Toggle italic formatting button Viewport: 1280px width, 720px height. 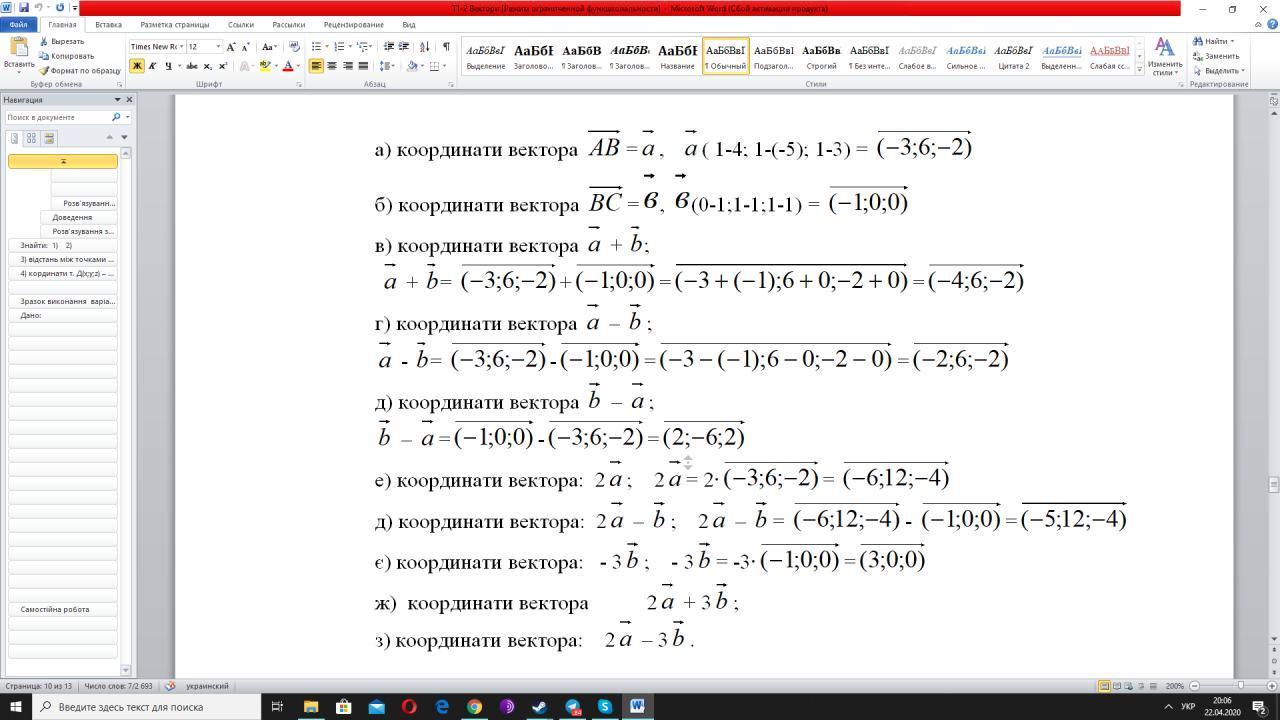click(x=152, y=66)
